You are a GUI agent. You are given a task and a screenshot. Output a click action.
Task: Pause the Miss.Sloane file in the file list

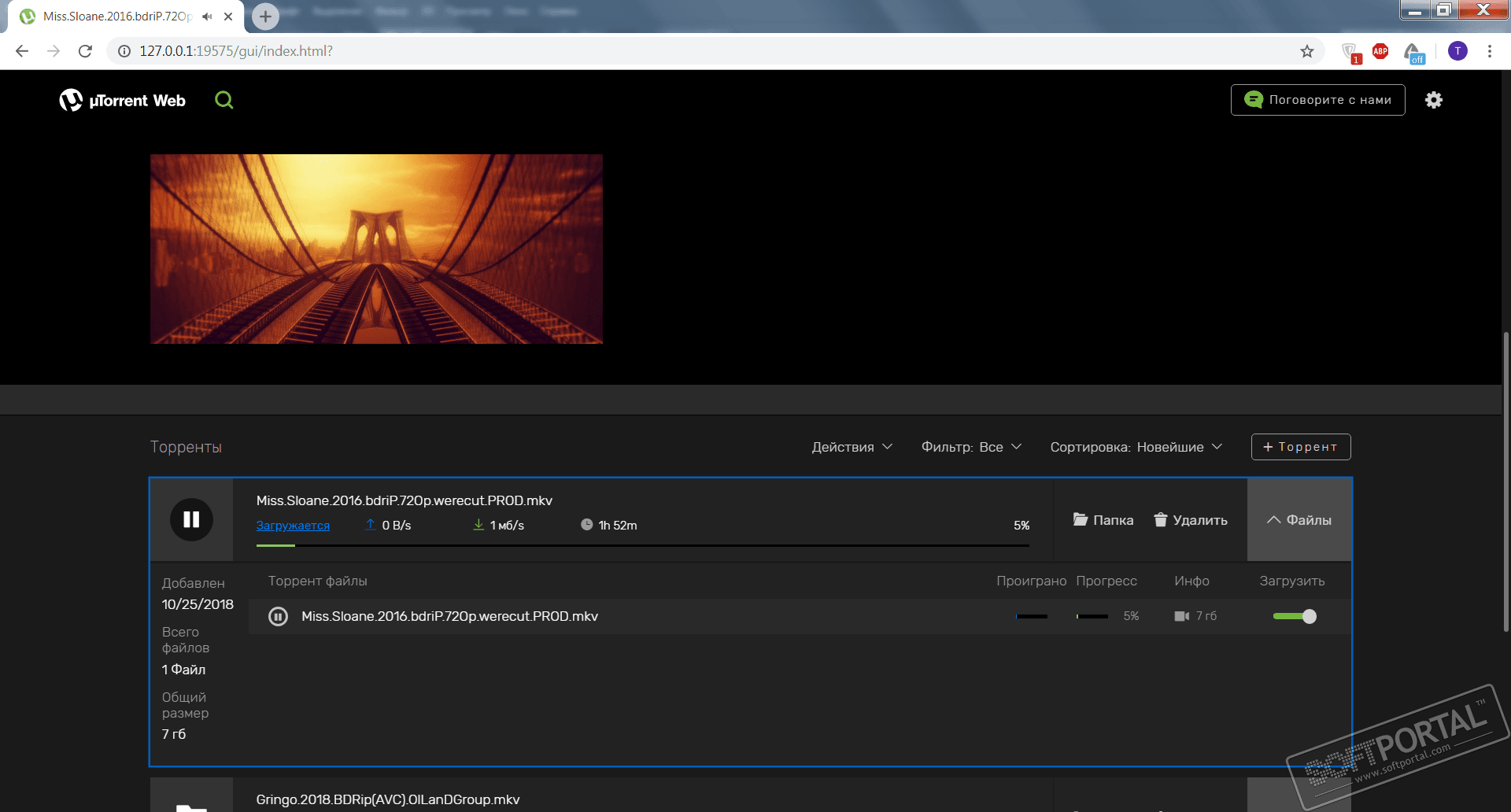(278, 616)
